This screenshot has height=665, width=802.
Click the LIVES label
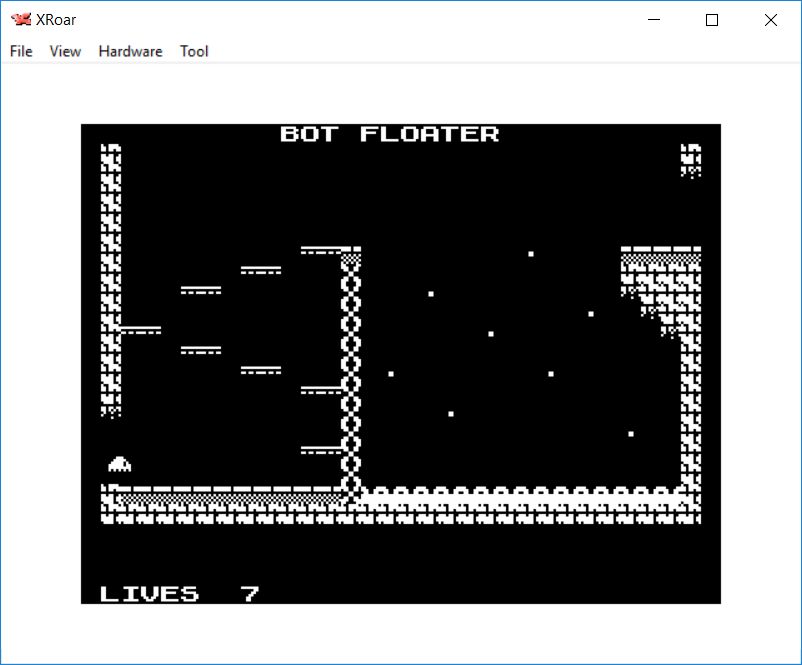tap(150, 594)
